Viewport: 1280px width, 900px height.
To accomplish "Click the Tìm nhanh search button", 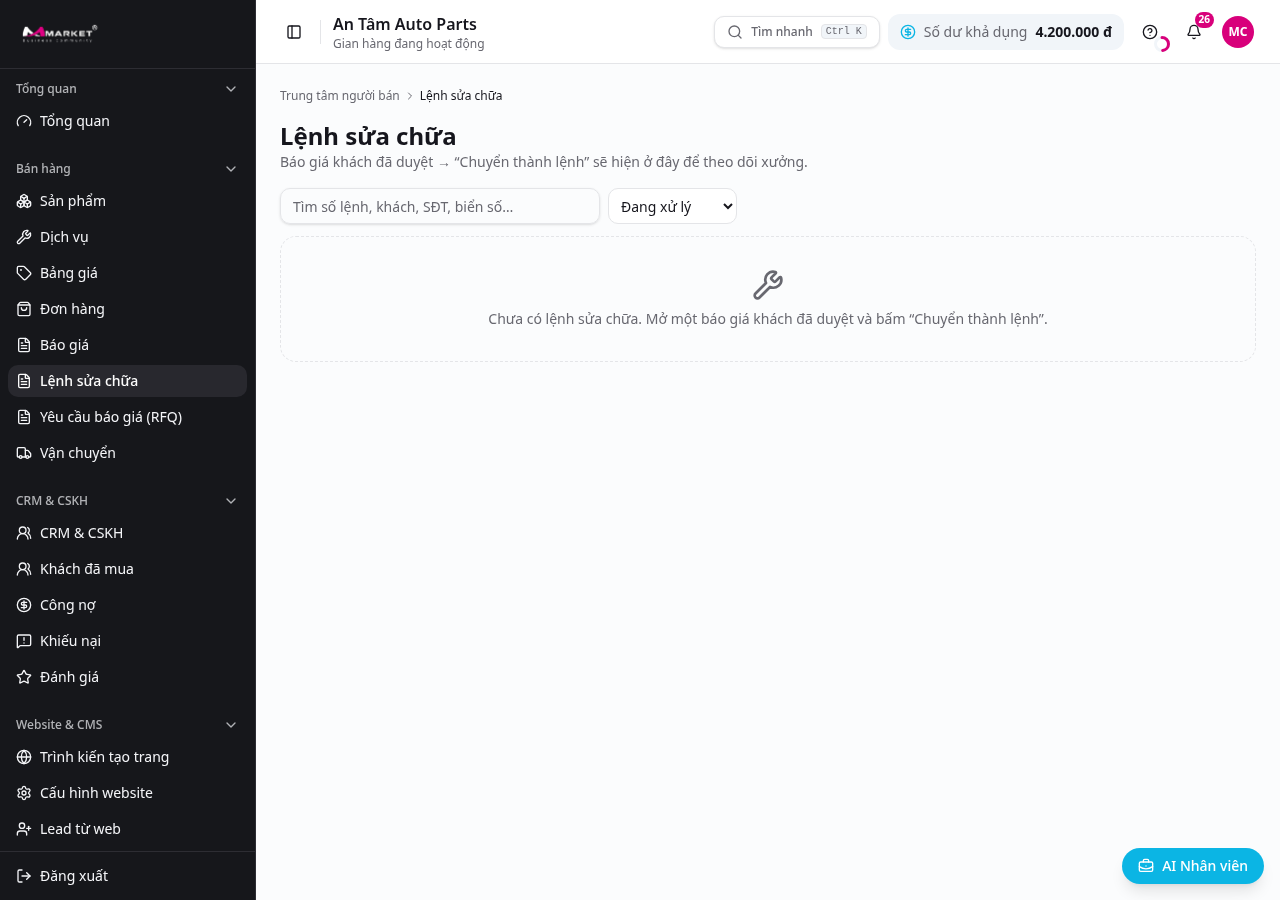I will (796, 32).
